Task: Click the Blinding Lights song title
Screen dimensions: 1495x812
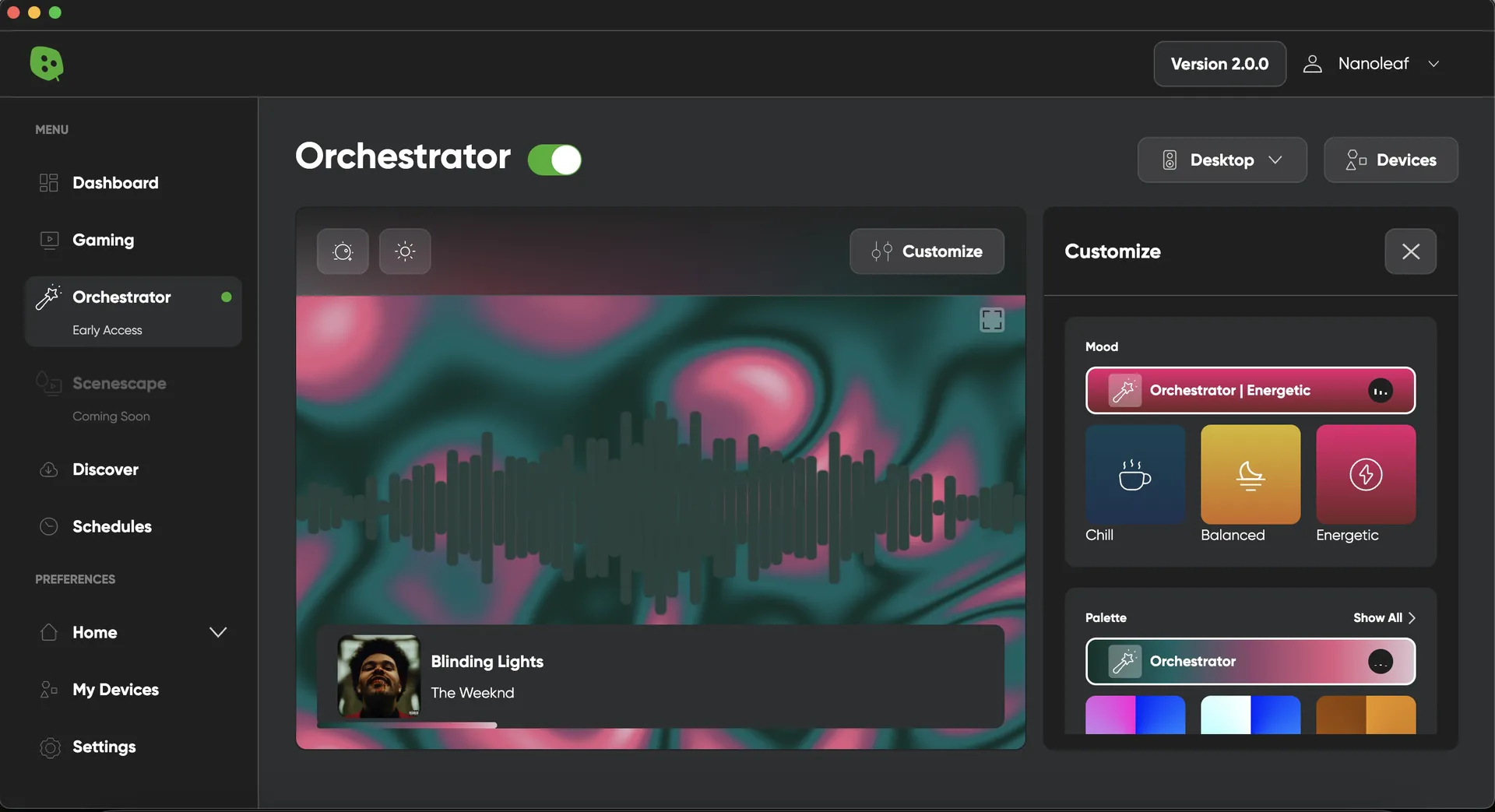Action: point(487,662)
